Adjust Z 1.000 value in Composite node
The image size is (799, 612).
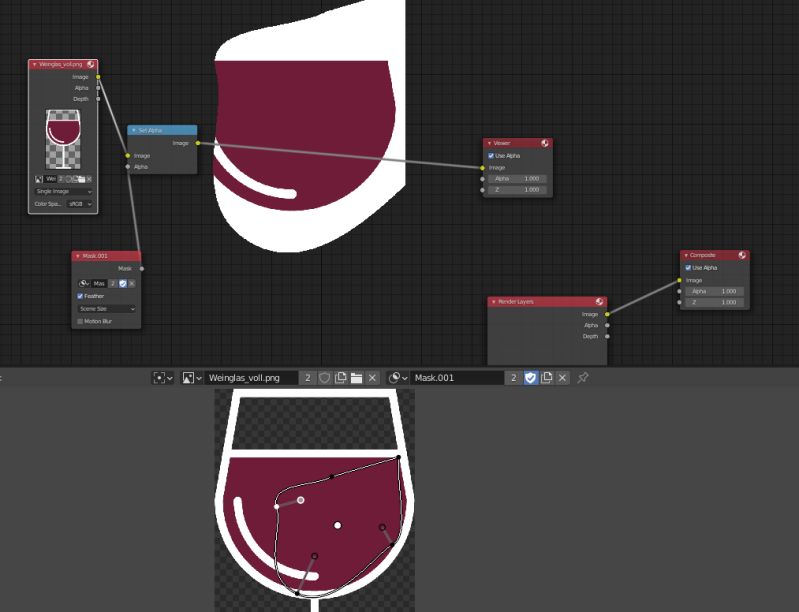click(715, 302)
